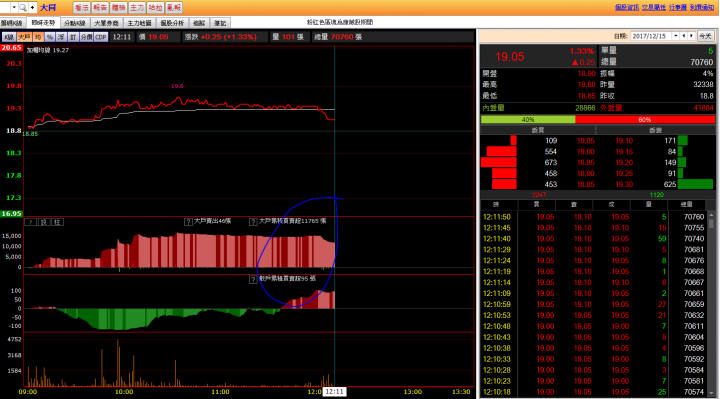Image resolution: width=720 pixels, height=399 pixels.
Task: Click the red 60% outer-volume bar
Action: tap(645, 119)
